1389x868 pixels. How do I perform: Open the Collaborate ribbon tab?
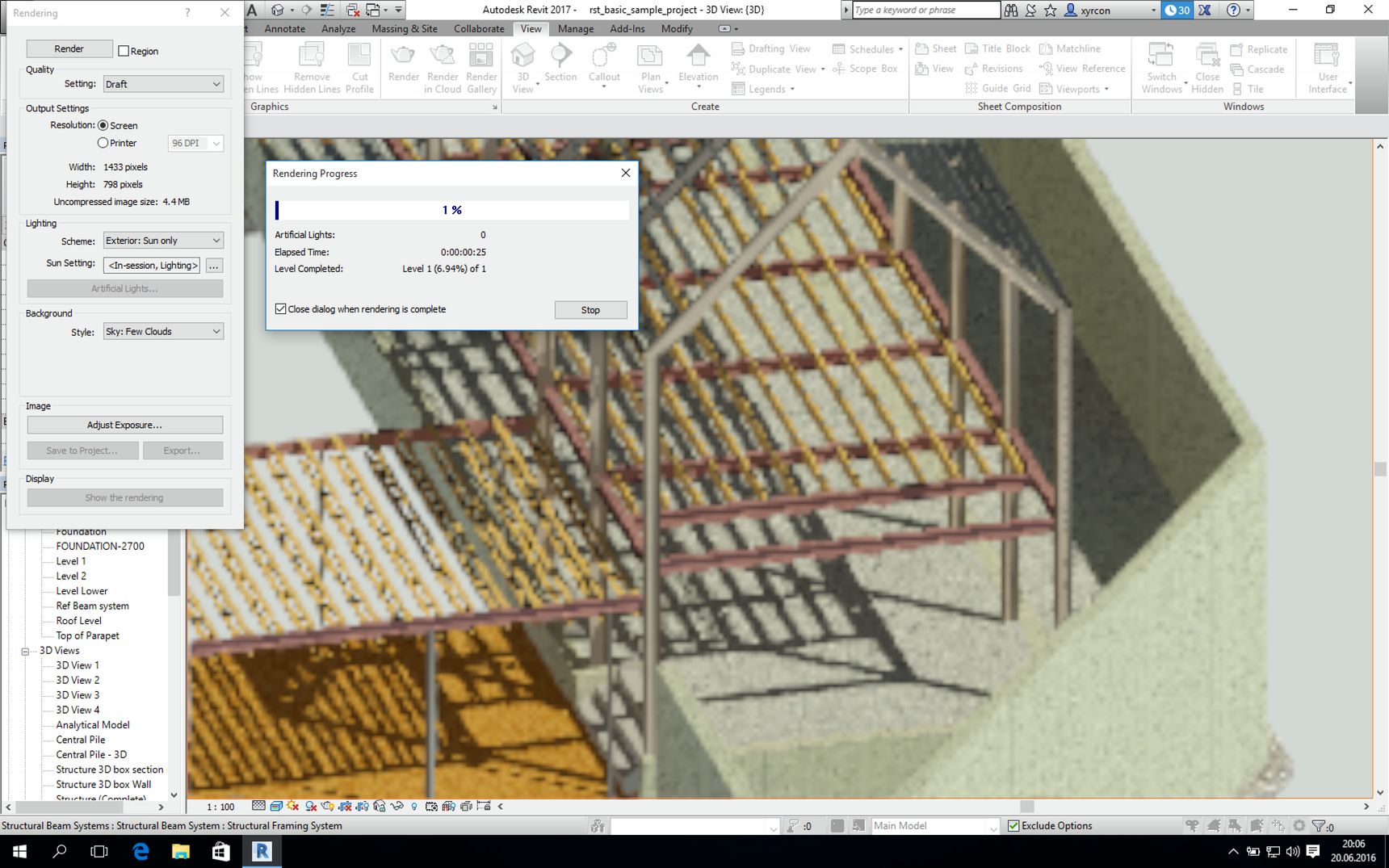click(479, 28)
